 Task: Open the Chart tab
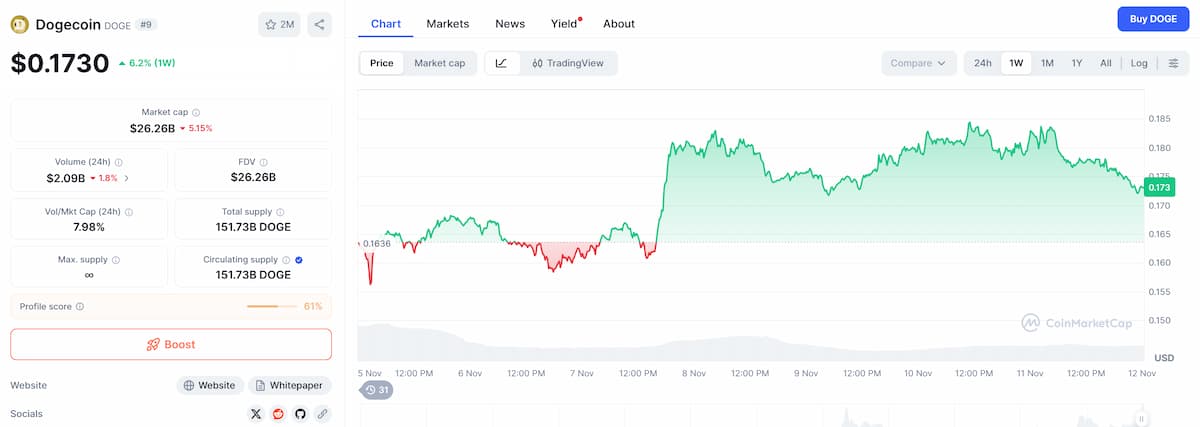point(385,23)
